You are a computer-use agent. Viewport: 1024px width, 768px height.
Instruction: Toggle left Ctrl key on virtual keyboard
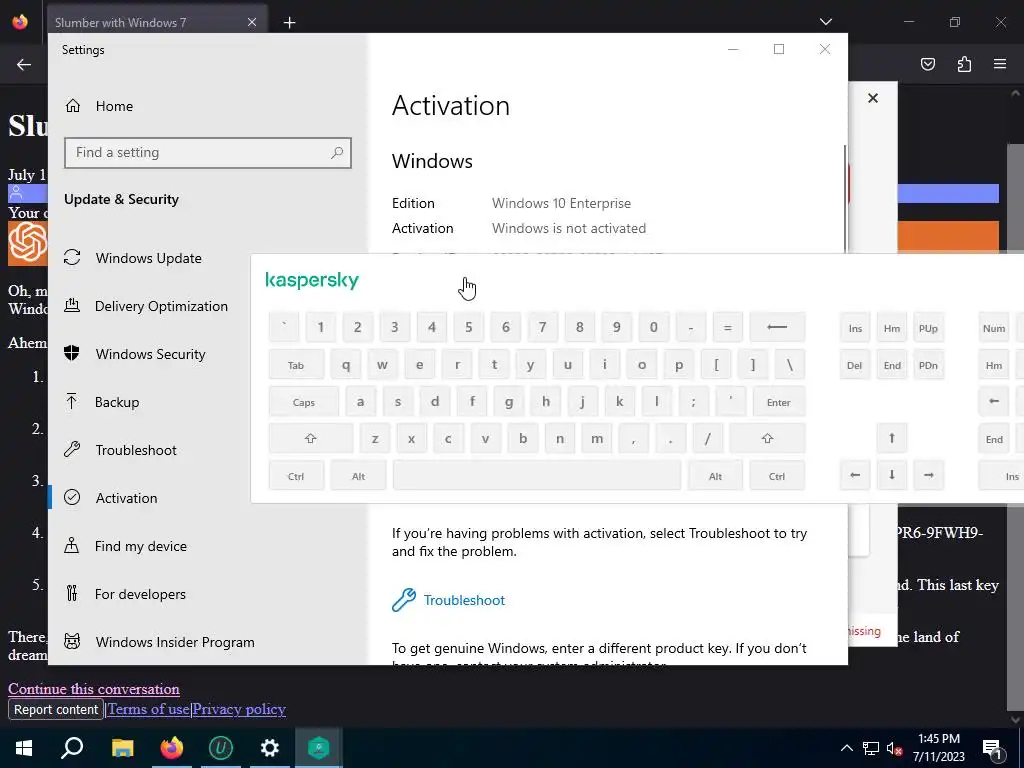pos(296,475)
